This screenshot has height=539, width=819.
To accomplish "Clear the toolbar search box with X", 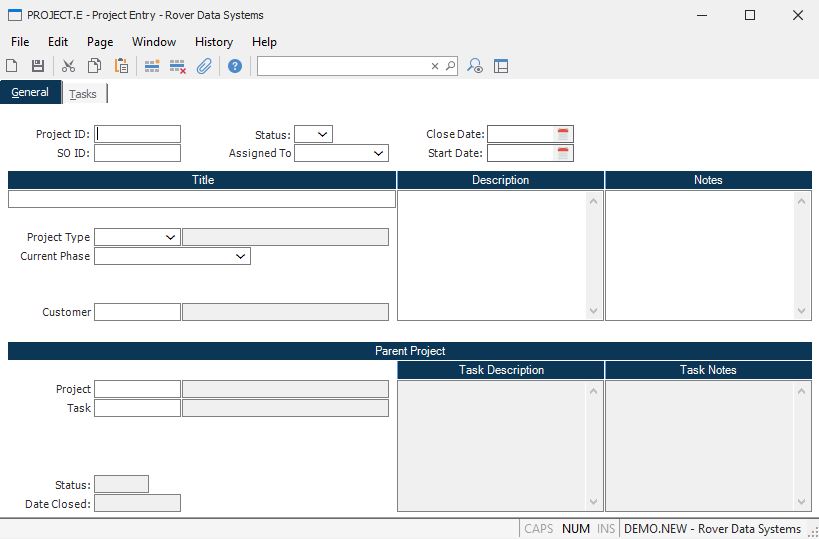I will pos(435,66).
